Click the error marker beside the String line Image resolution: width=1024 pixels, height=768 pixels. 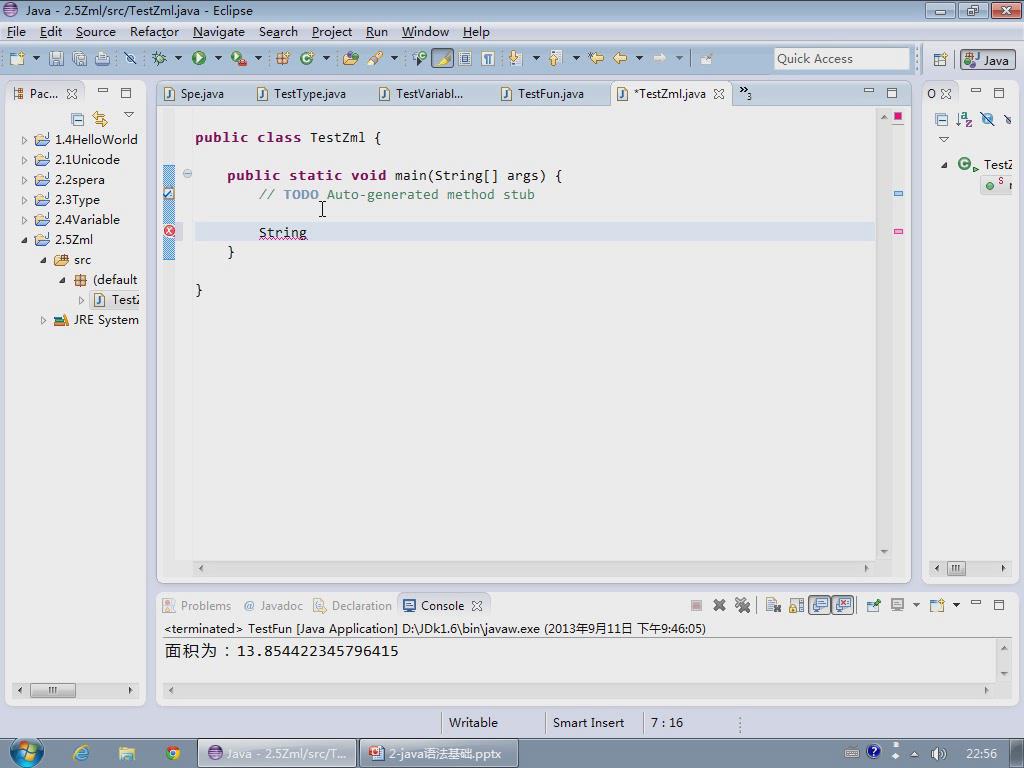pos(169,231)
